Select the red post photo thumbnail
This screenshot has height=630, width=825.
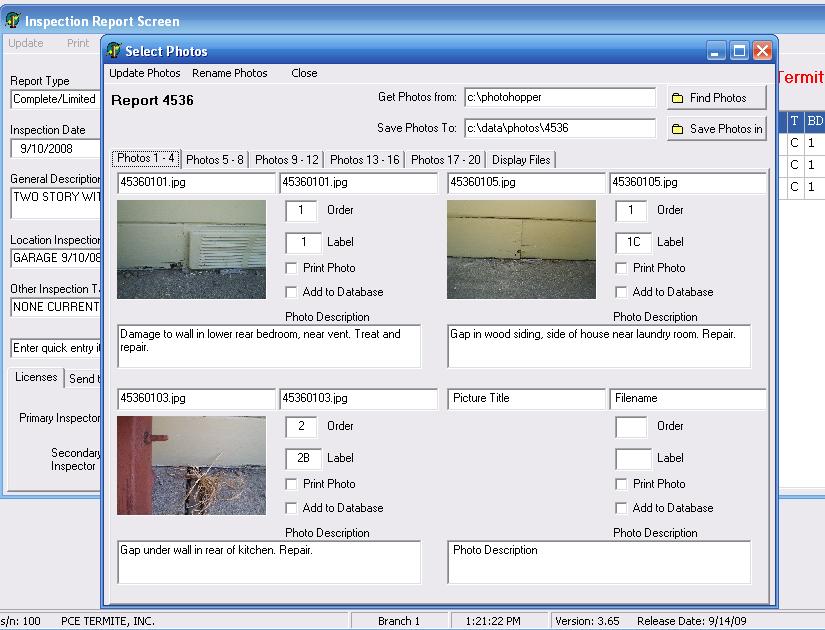[x=191, y=465]
